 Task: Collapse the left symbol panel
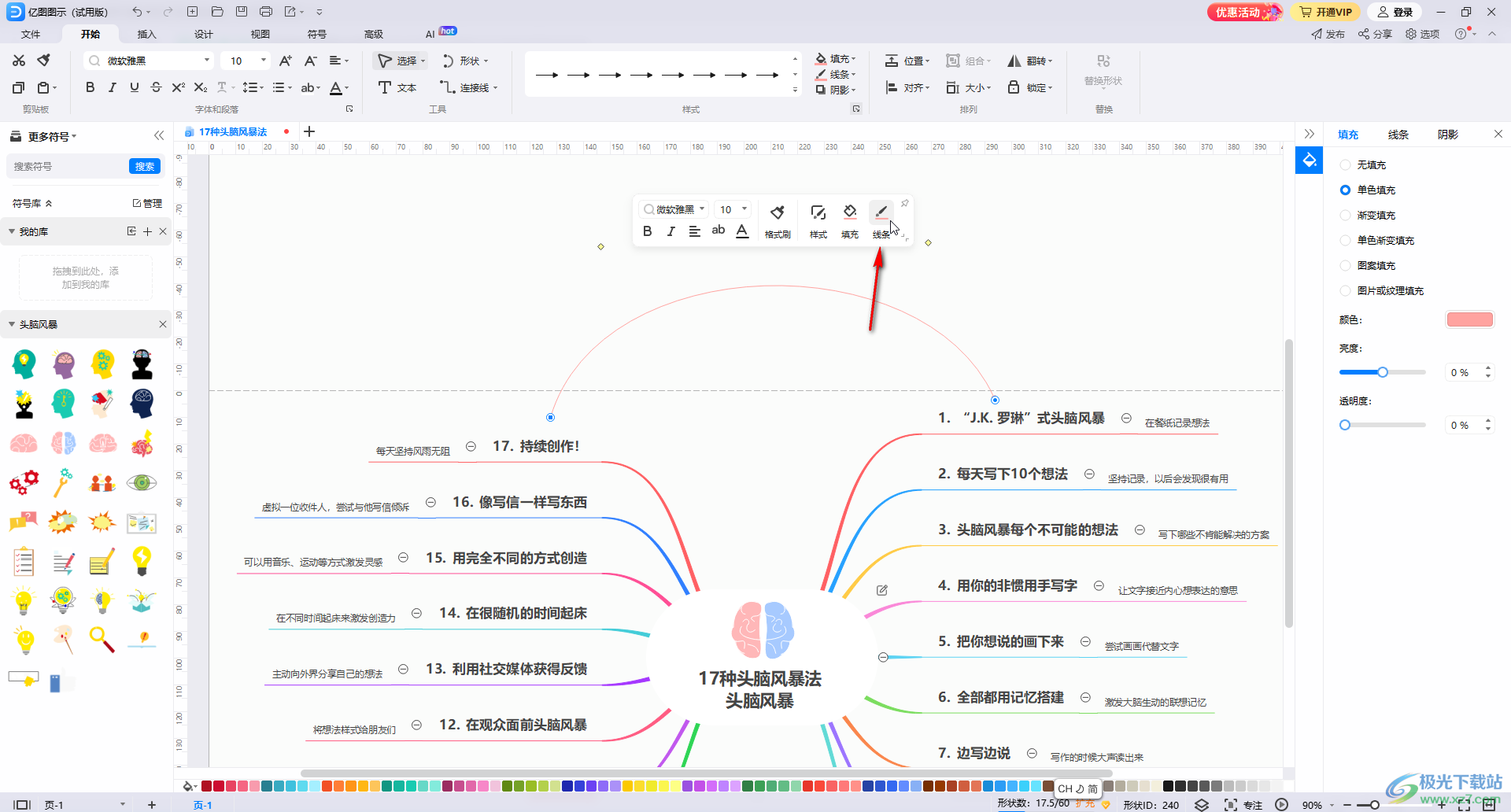pos(159,135)
